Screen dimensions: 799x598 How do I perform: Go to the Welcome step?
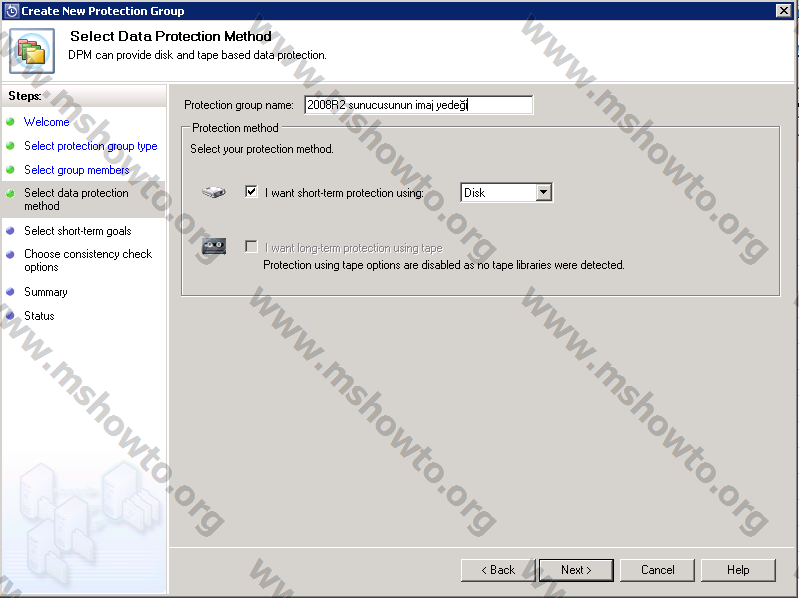click(x=47, y=122)
